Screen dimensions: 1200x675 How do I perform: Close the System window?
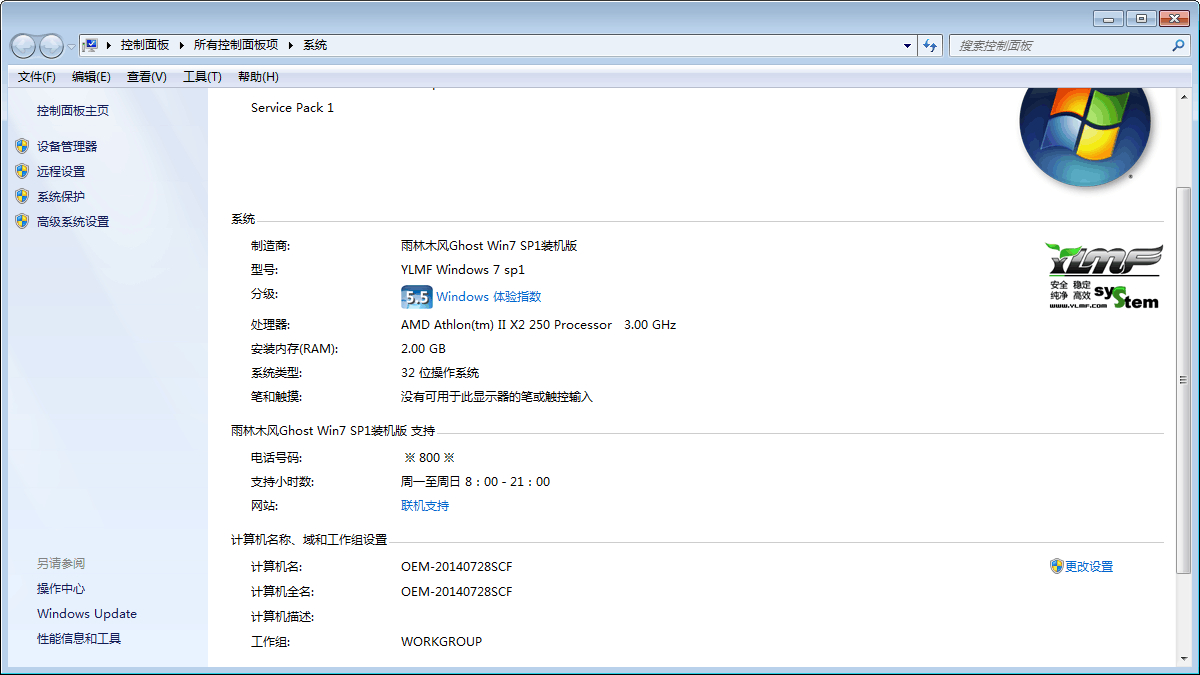click(1172, 18)
